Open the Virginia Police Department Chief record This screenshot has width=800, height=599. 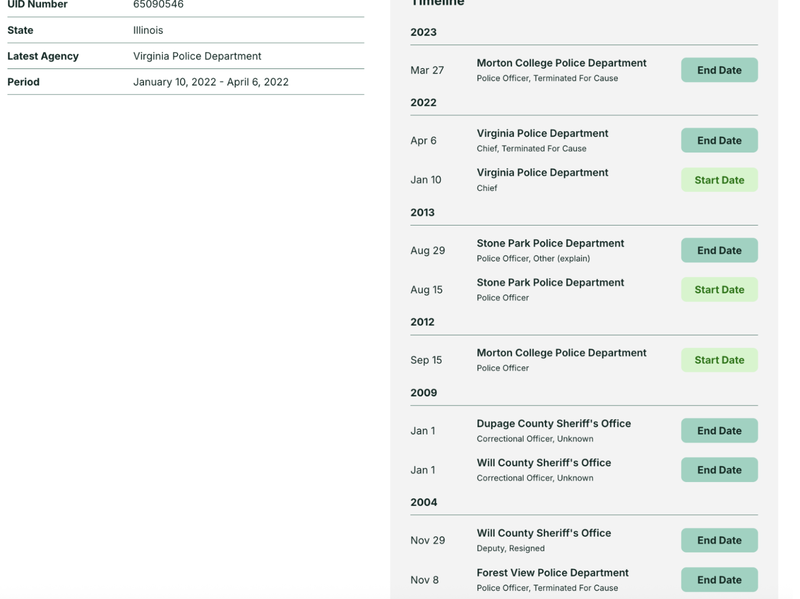[544, 172]
